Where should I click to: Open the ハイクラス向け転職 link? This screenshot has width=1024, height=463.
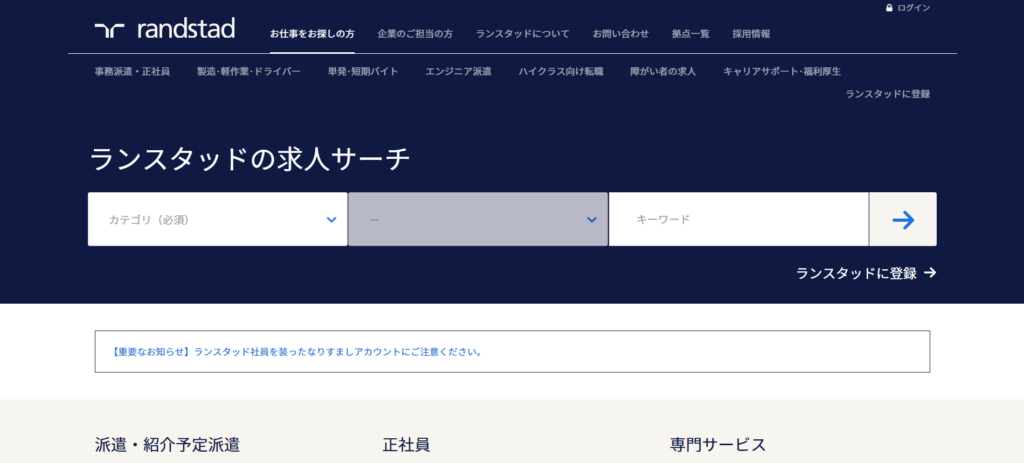click(x=561, y=72)
